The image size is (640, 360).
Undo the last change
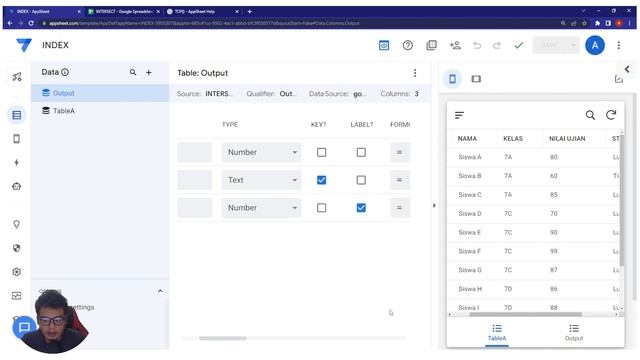tap(477, 45)
